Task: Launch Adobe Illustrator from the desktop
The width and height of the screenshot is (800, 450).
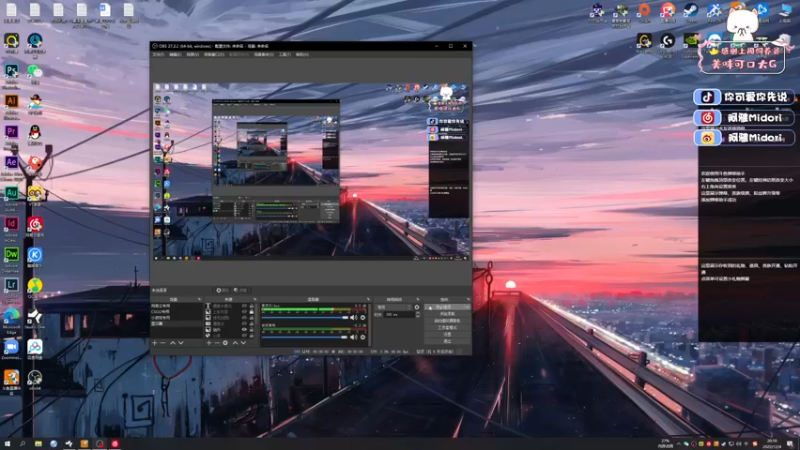Action: click(11, 101)
